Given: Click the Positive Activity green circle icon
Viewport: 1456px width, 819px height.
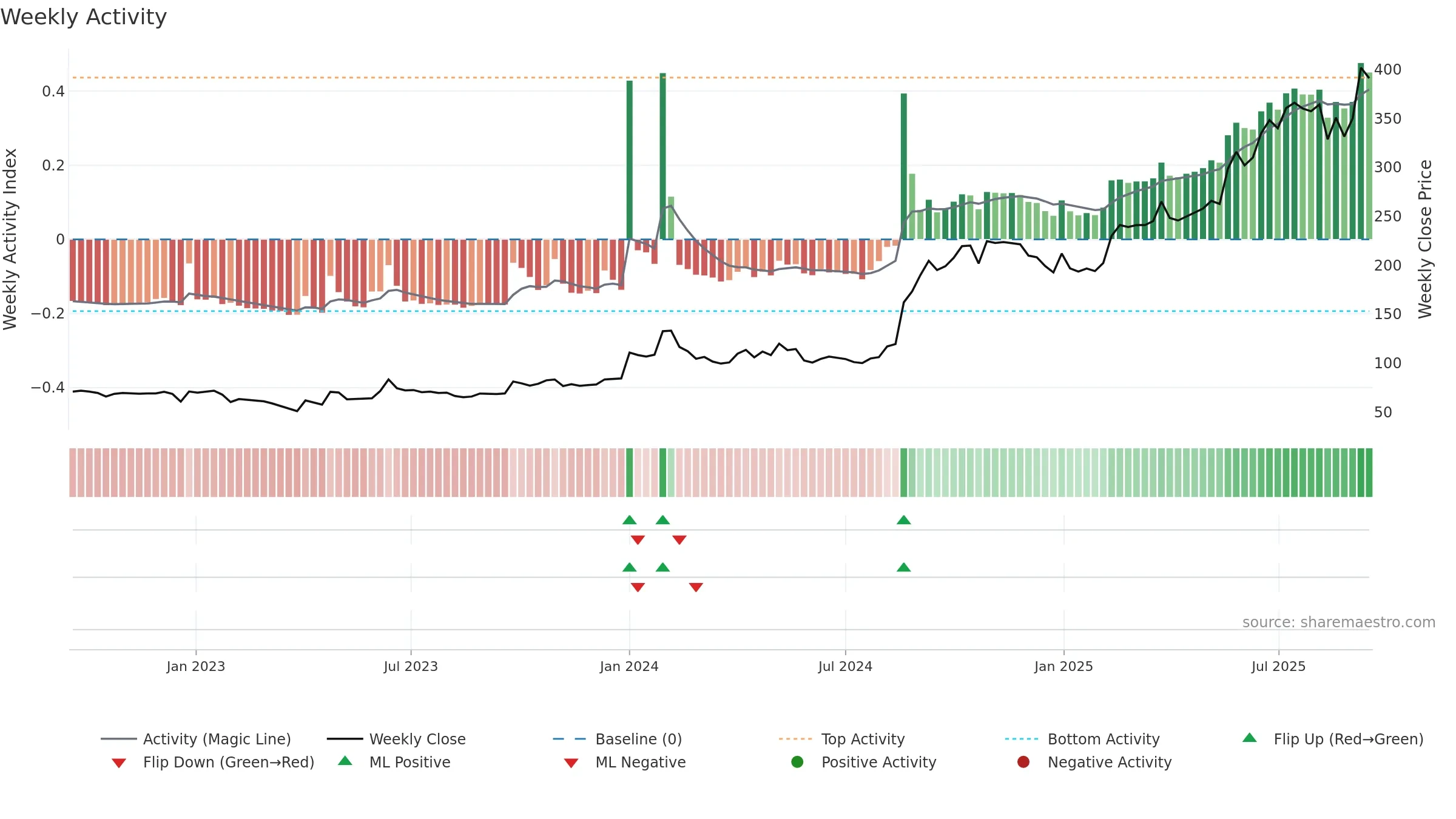Looking at the screenshot, I should pyautogui.click(x=797, y=762).
